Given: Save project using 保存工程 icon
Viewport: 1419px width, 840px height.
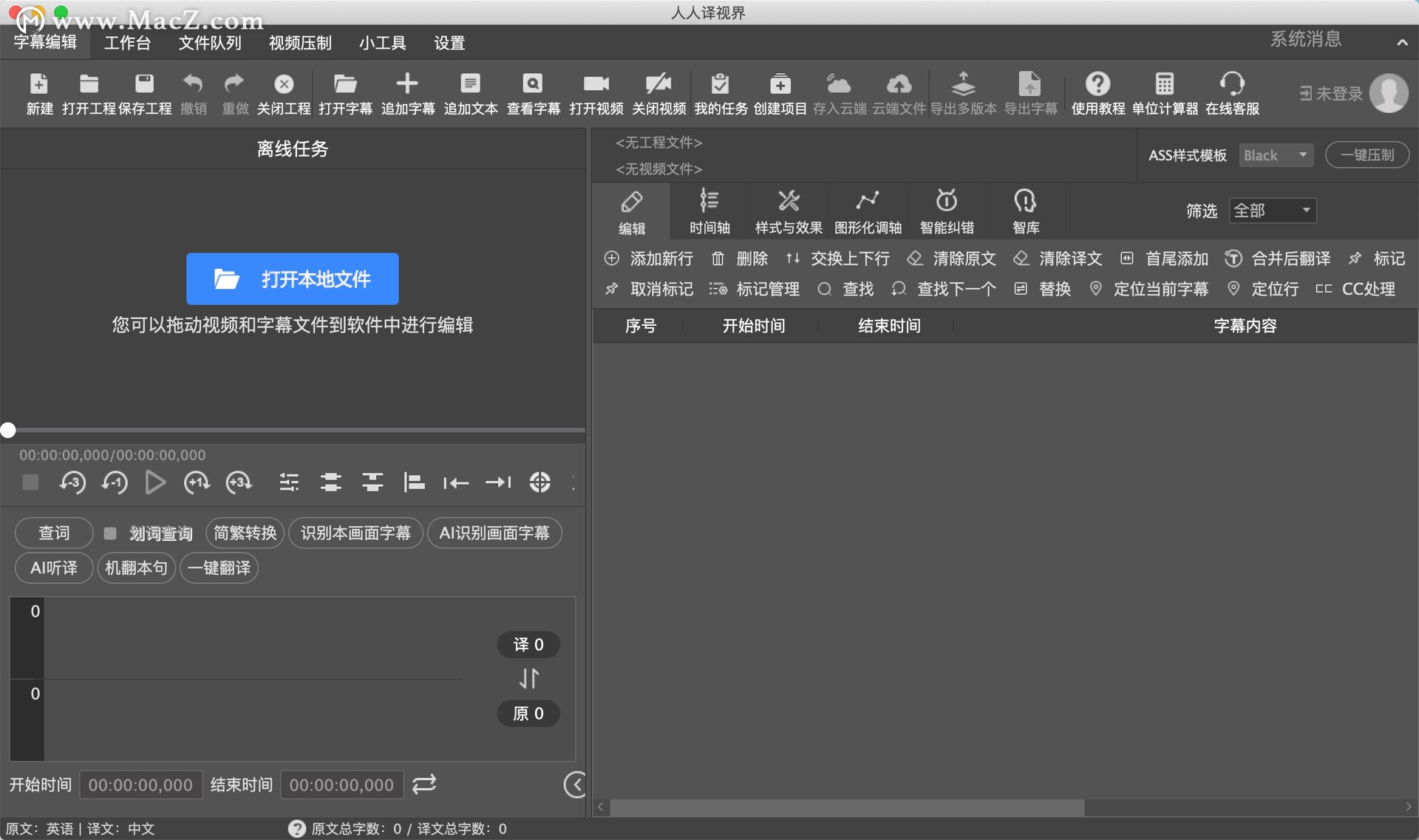Looking at the screenshot, I should pyautogui.click(x=144, y=83).
